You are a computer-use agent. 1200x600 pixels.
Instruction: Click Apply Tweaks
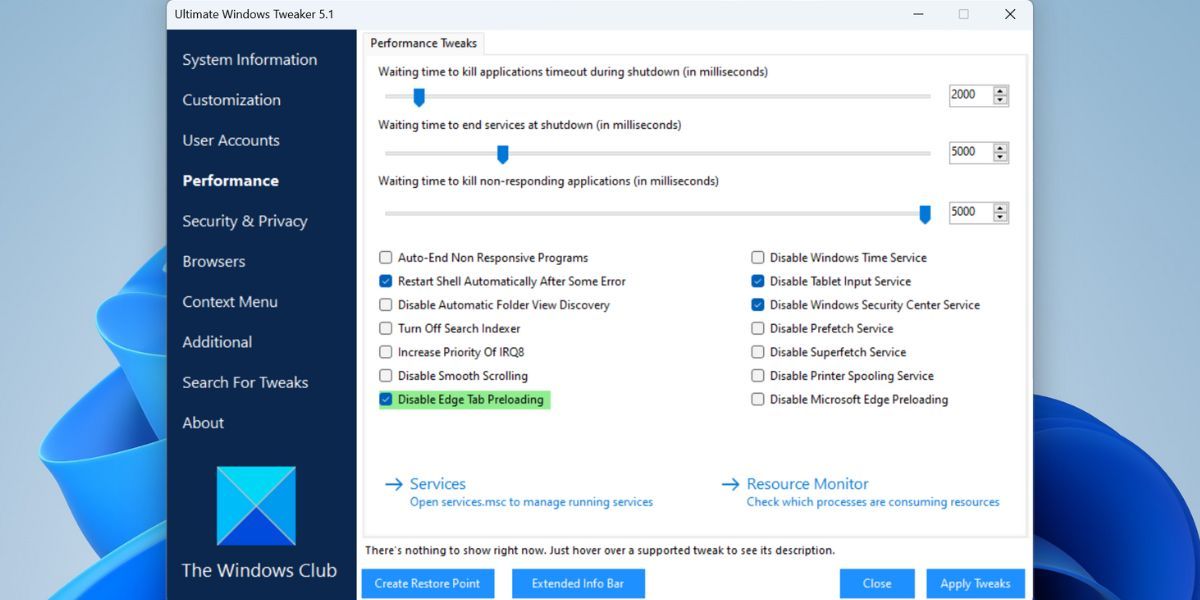tap(975, 583)
